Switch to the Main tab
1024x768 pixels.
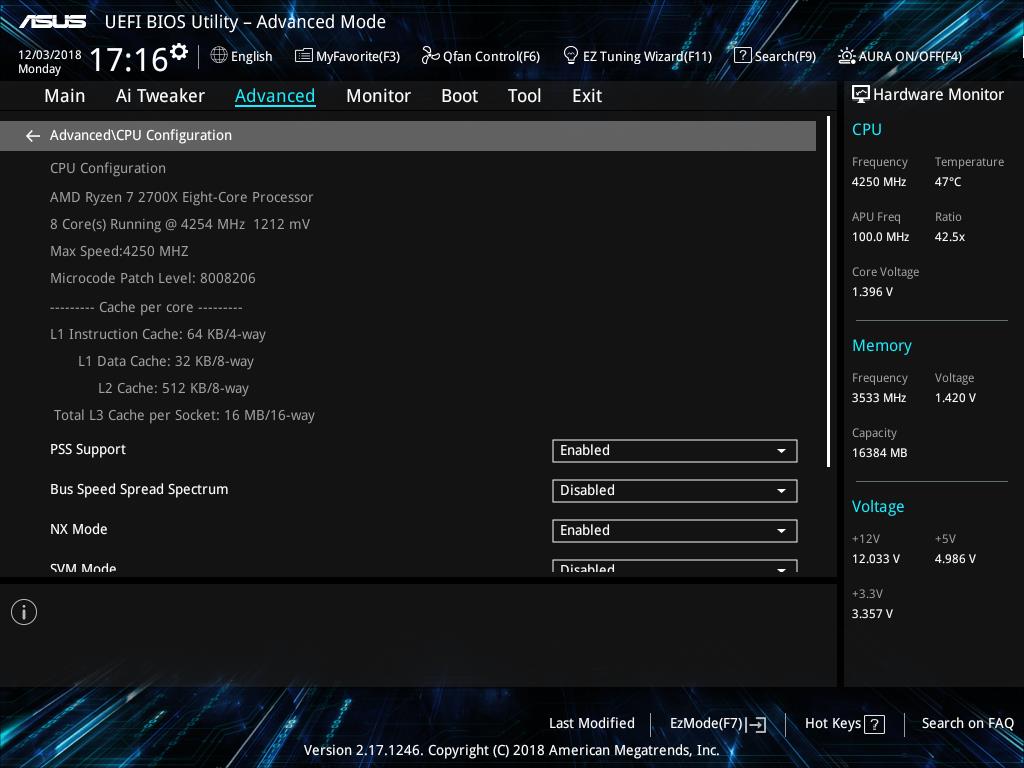[x=65, y=96]
